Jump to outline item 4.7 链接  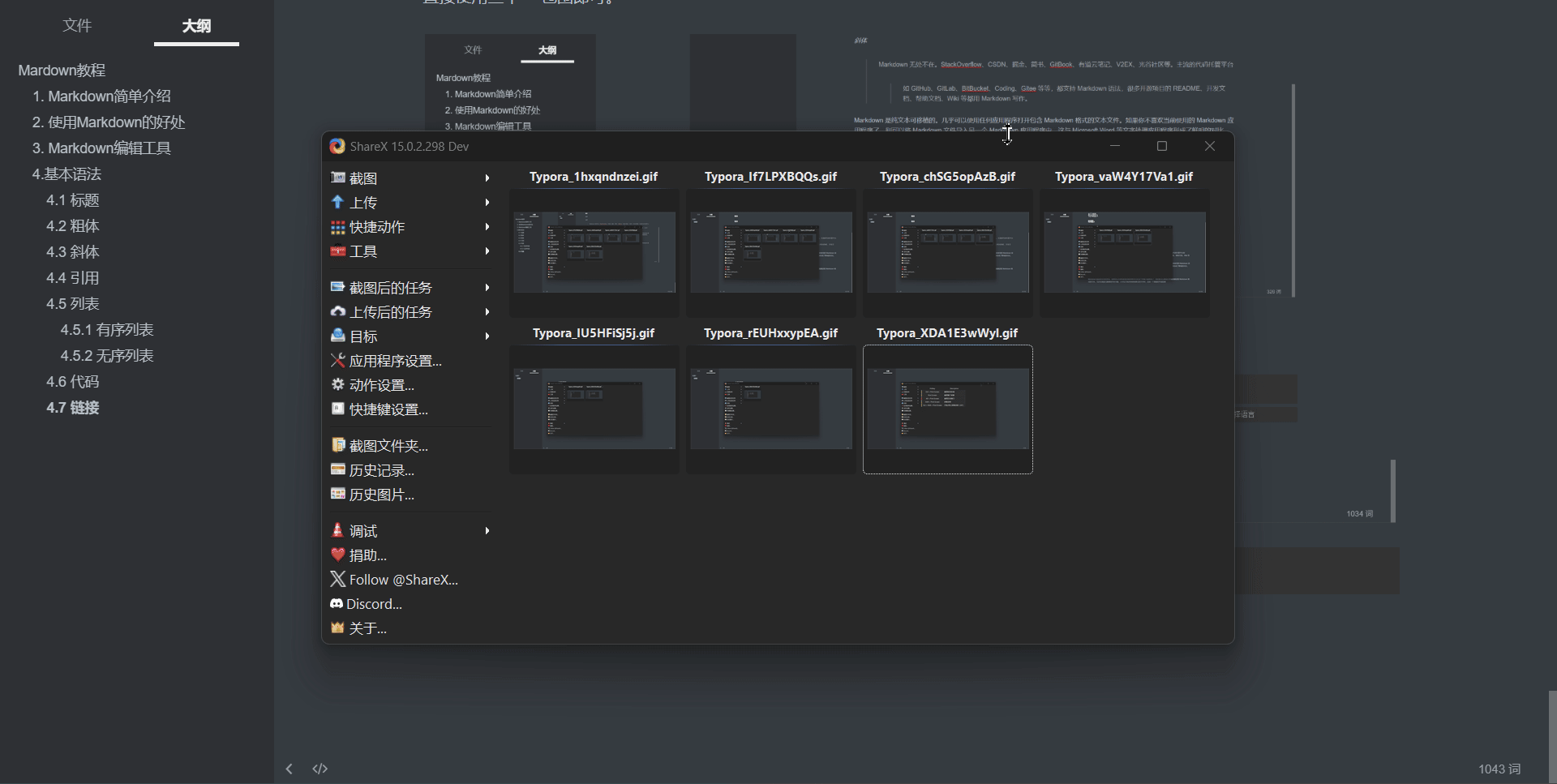tap(73, 408)
